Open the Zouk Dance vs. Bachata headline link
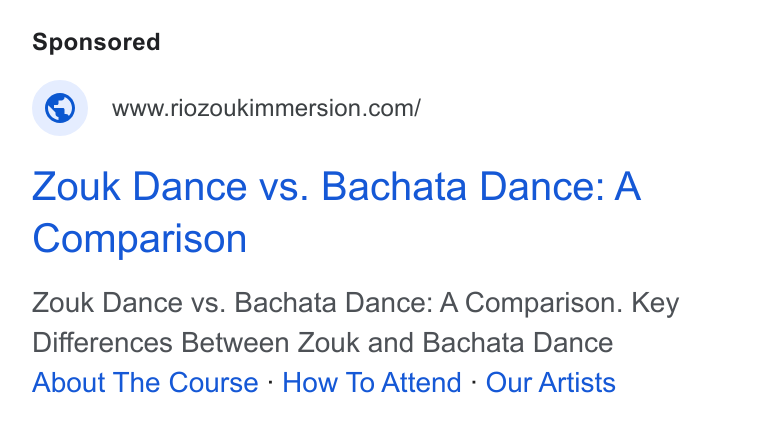The image size is (760, 426). (336, 212)
